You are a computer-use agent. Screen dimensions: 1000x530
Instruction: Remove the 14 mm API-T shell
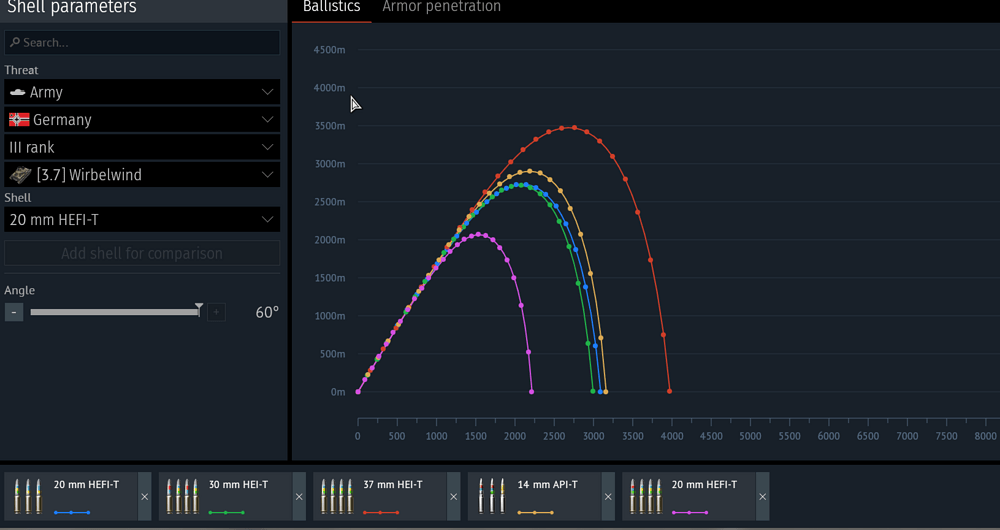point(608,496)
